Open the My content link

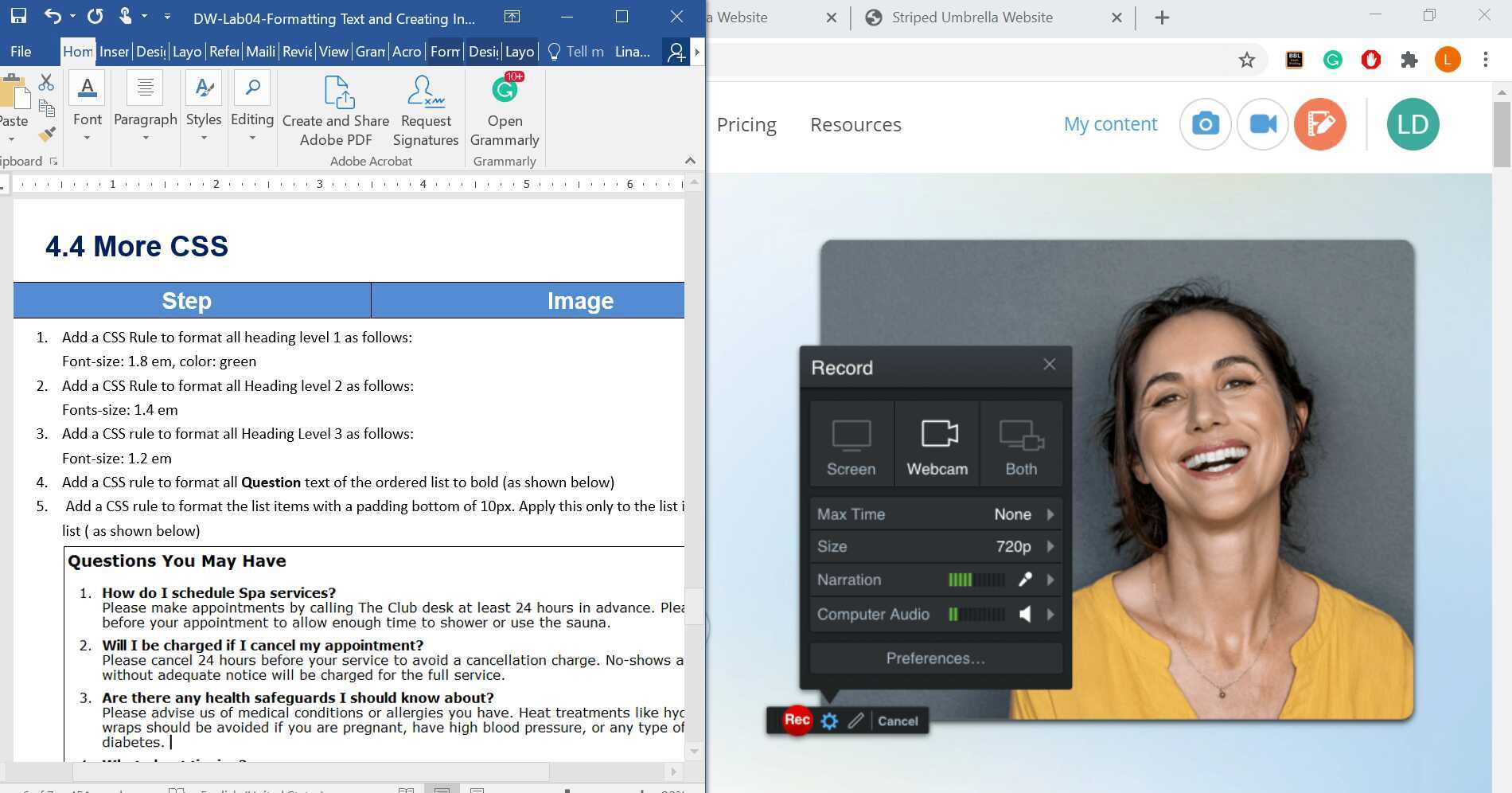[1110, 124]
